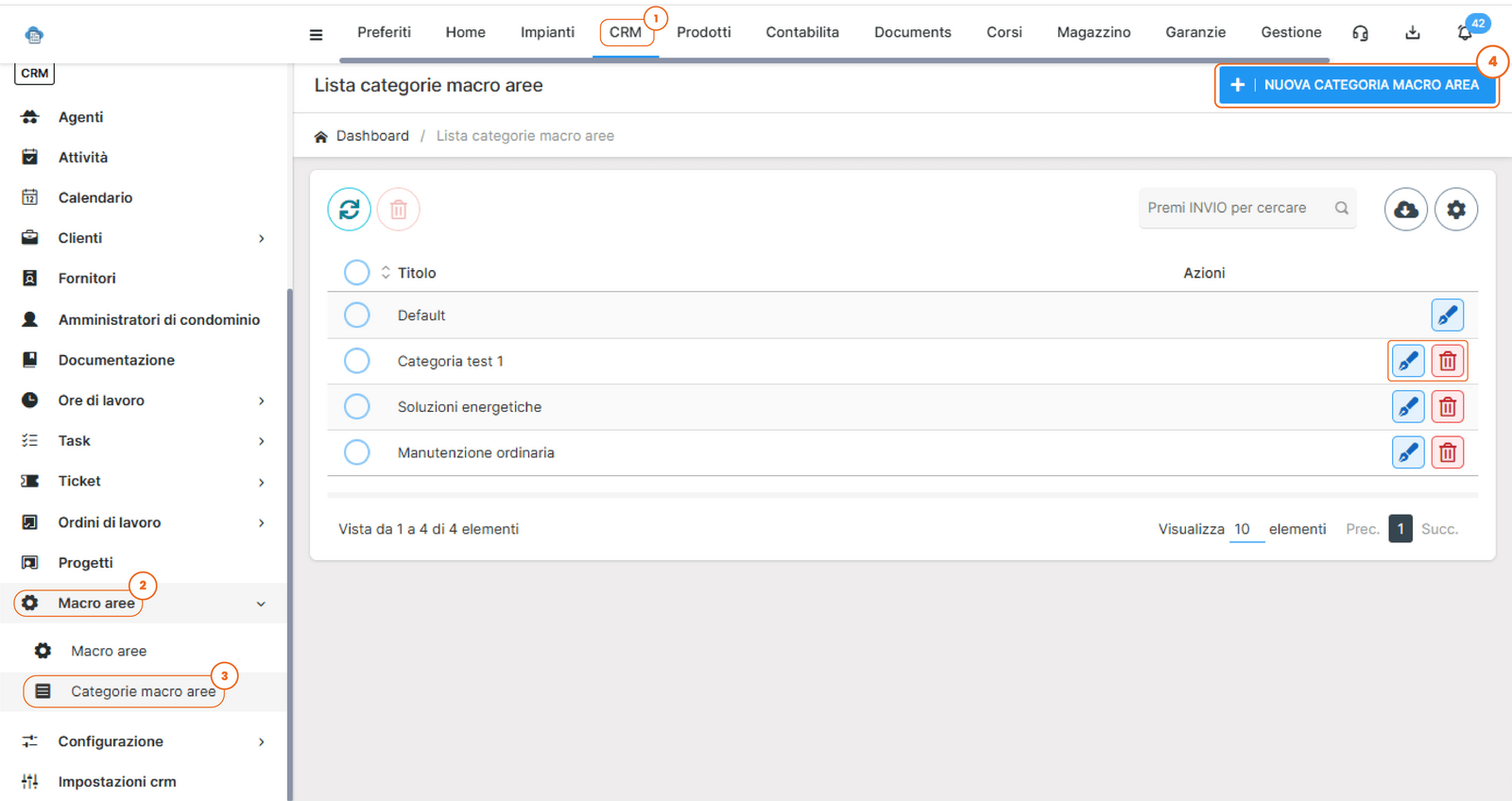Click the cloud download export icon
1512x801 pixels.
tap(1405, 209)
